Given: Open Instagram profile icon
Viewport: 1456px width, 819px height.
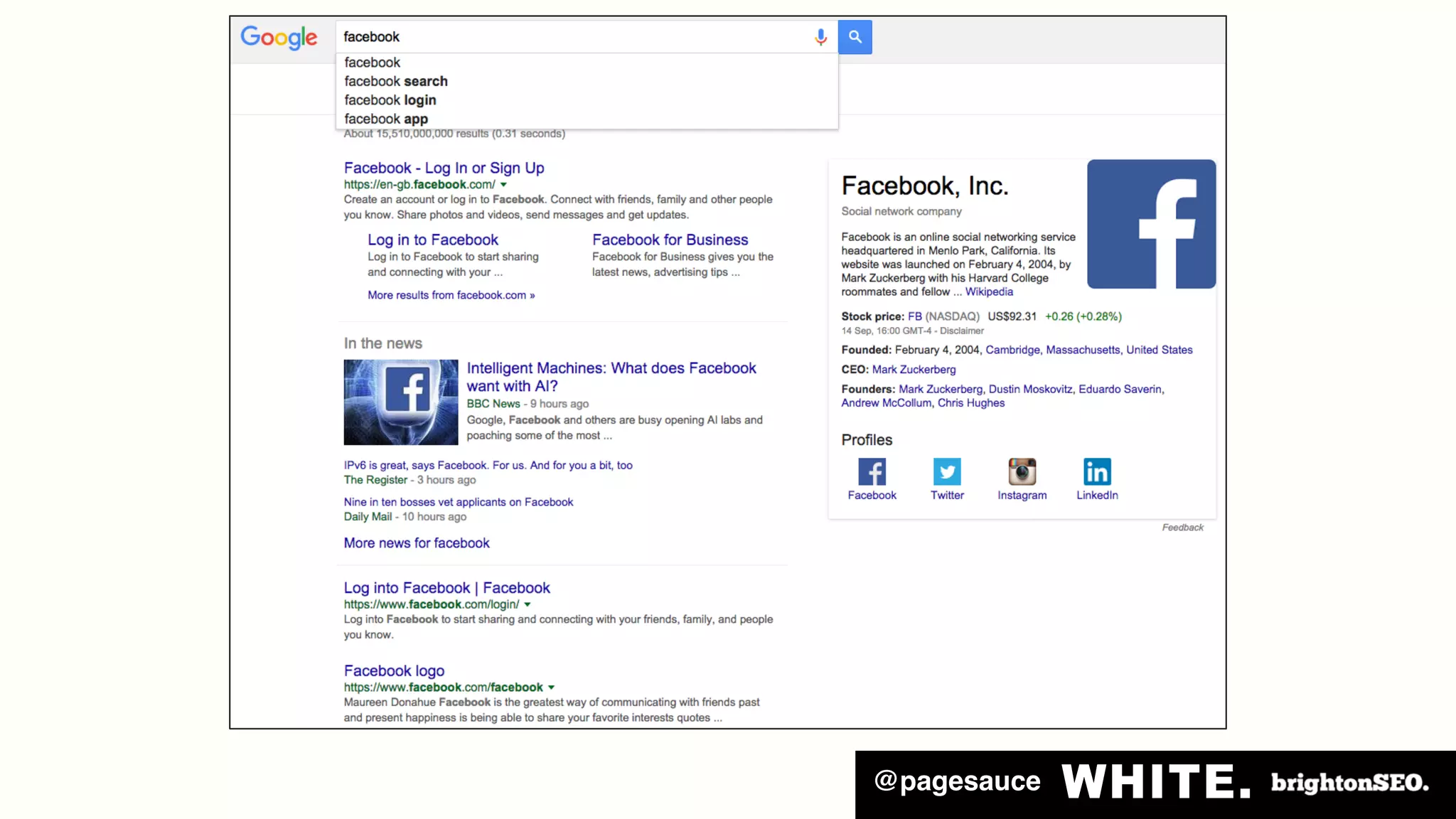Looking at the screenshot, I should pyautogui.click(x=1022, y=471).
